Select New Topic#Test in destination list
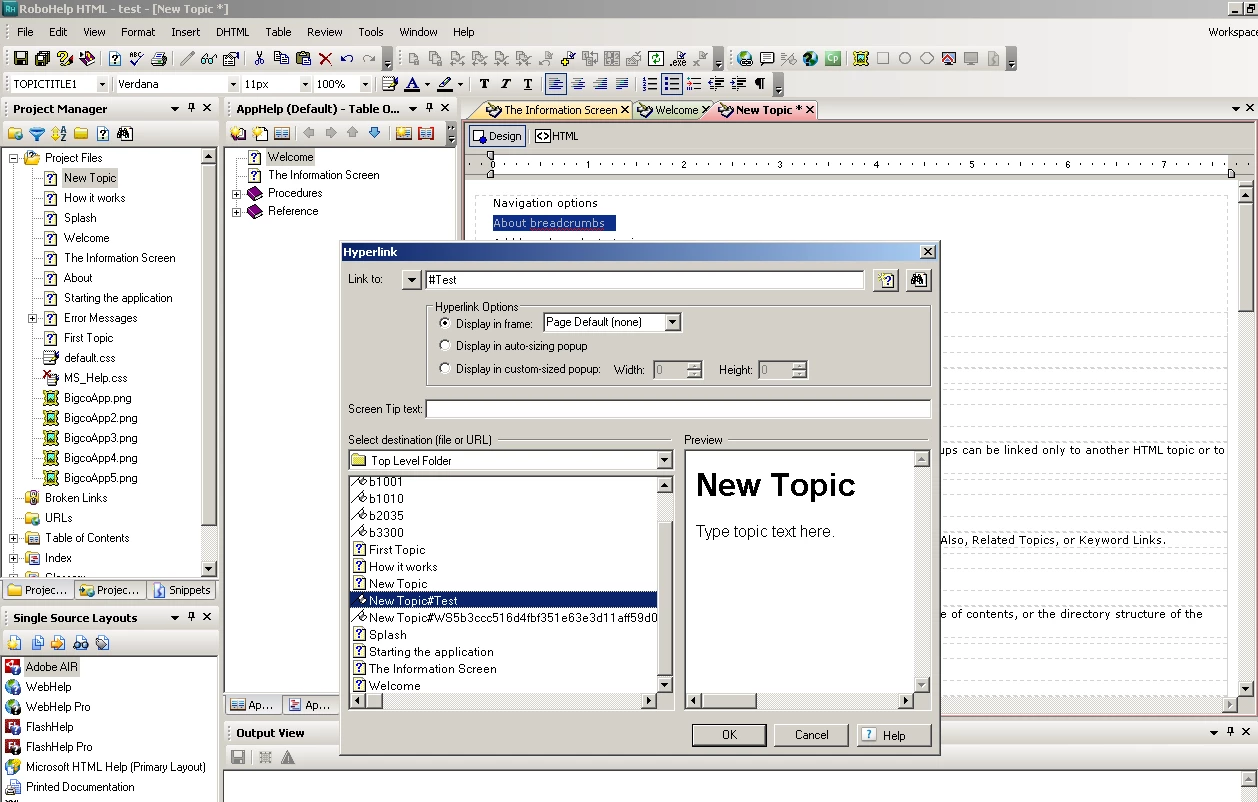The image size is (1258, 802). coord(503,601)
